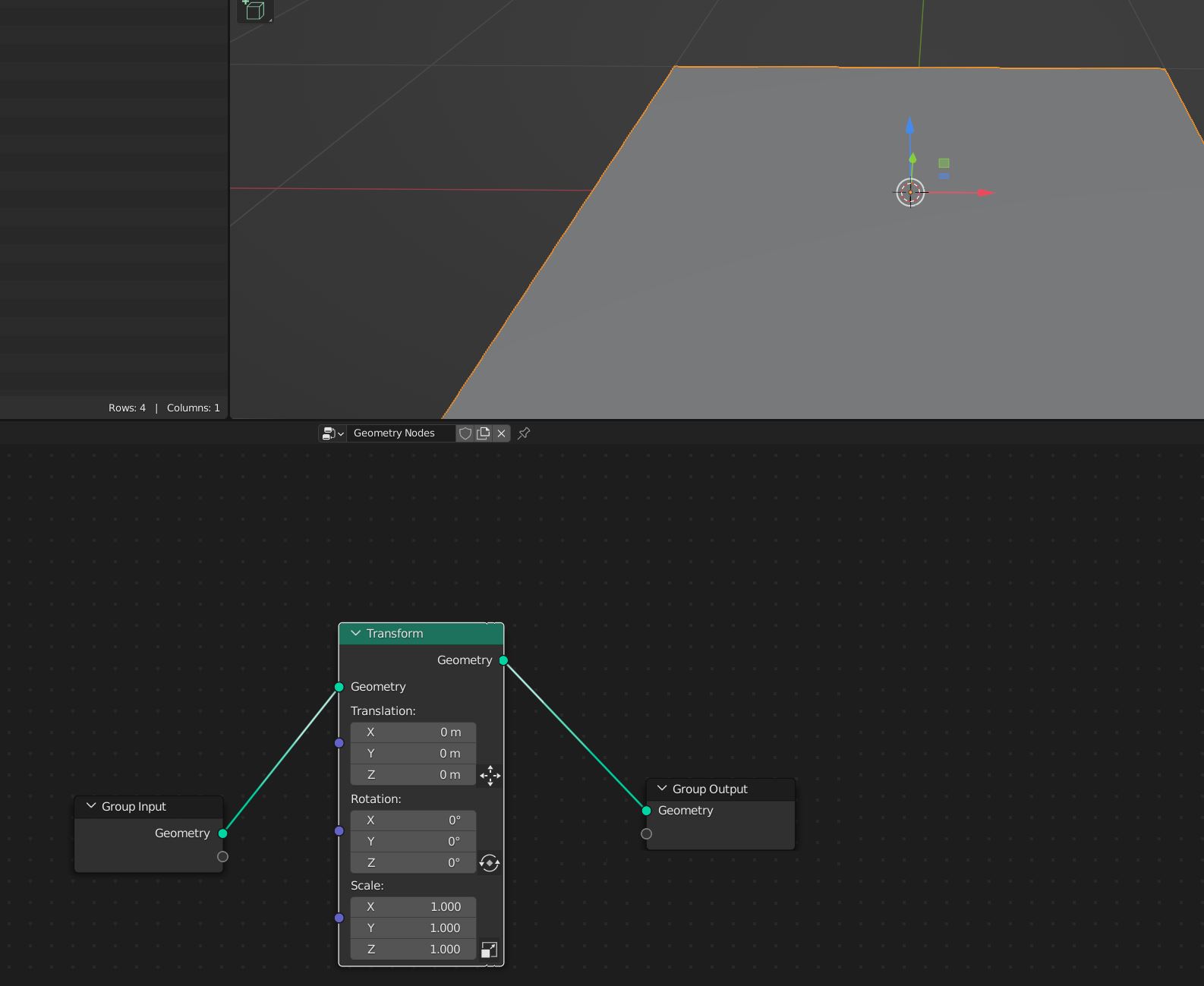Click the Translation X value field
Screen dimensions: 1204x986
tap(413, 732)
